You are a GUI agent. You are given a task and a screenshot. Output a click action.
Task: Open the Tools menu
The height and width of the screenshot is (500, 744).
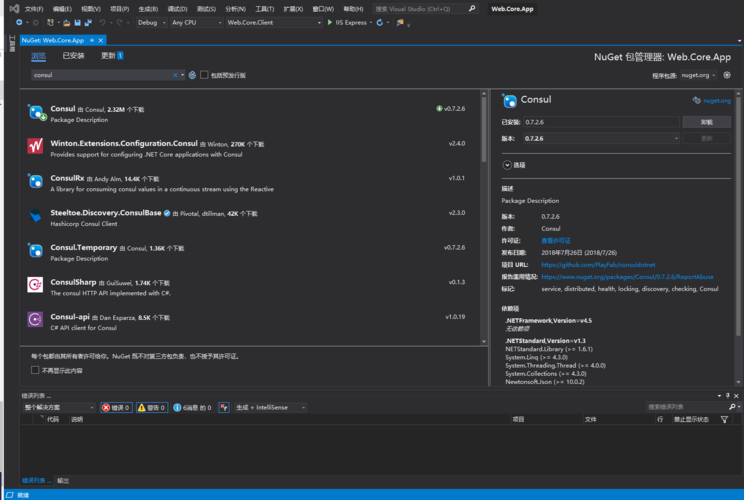click(264, 9)
